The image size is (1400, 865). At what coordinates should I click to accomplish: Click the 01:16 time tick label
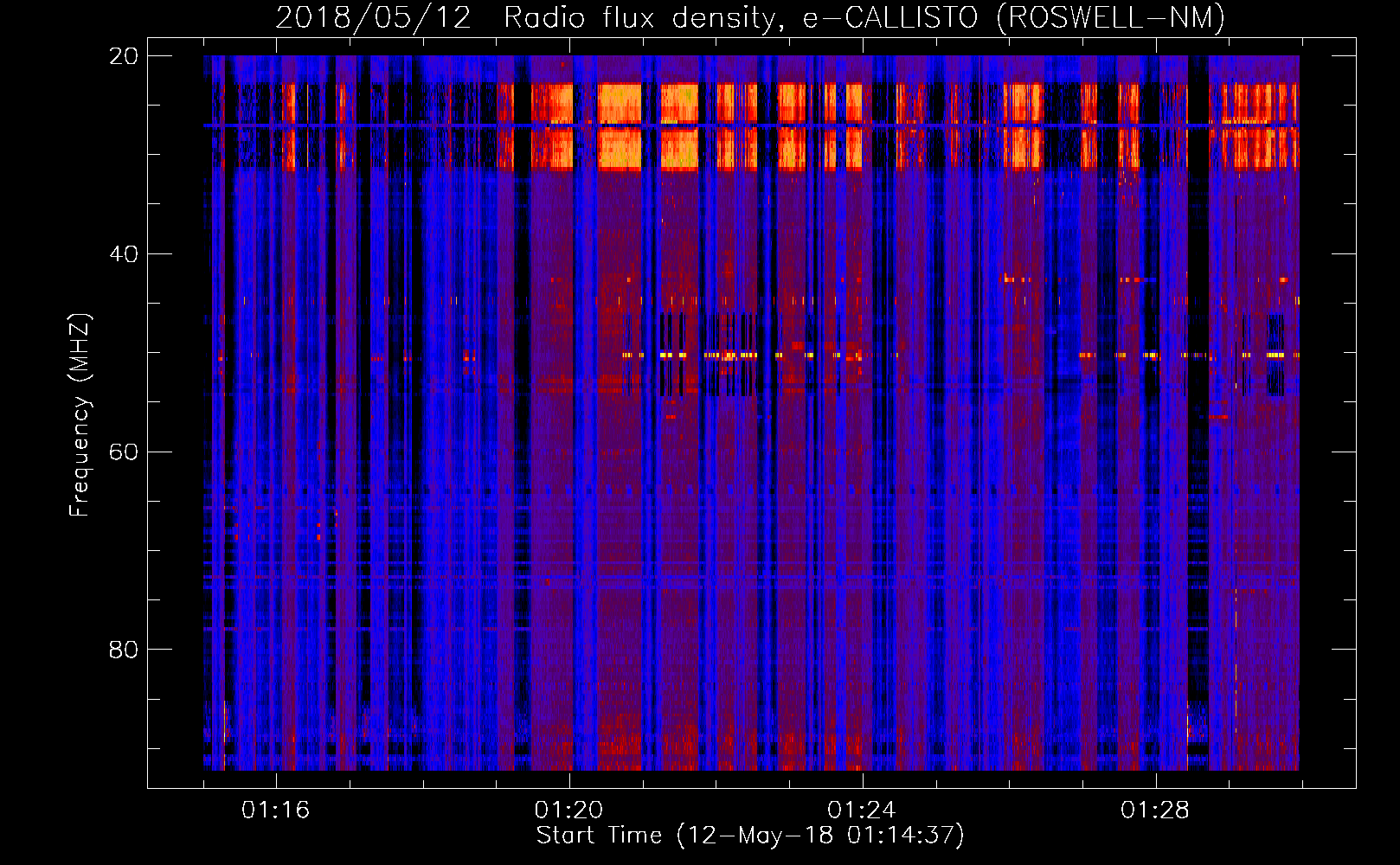[x=275, y=811]
